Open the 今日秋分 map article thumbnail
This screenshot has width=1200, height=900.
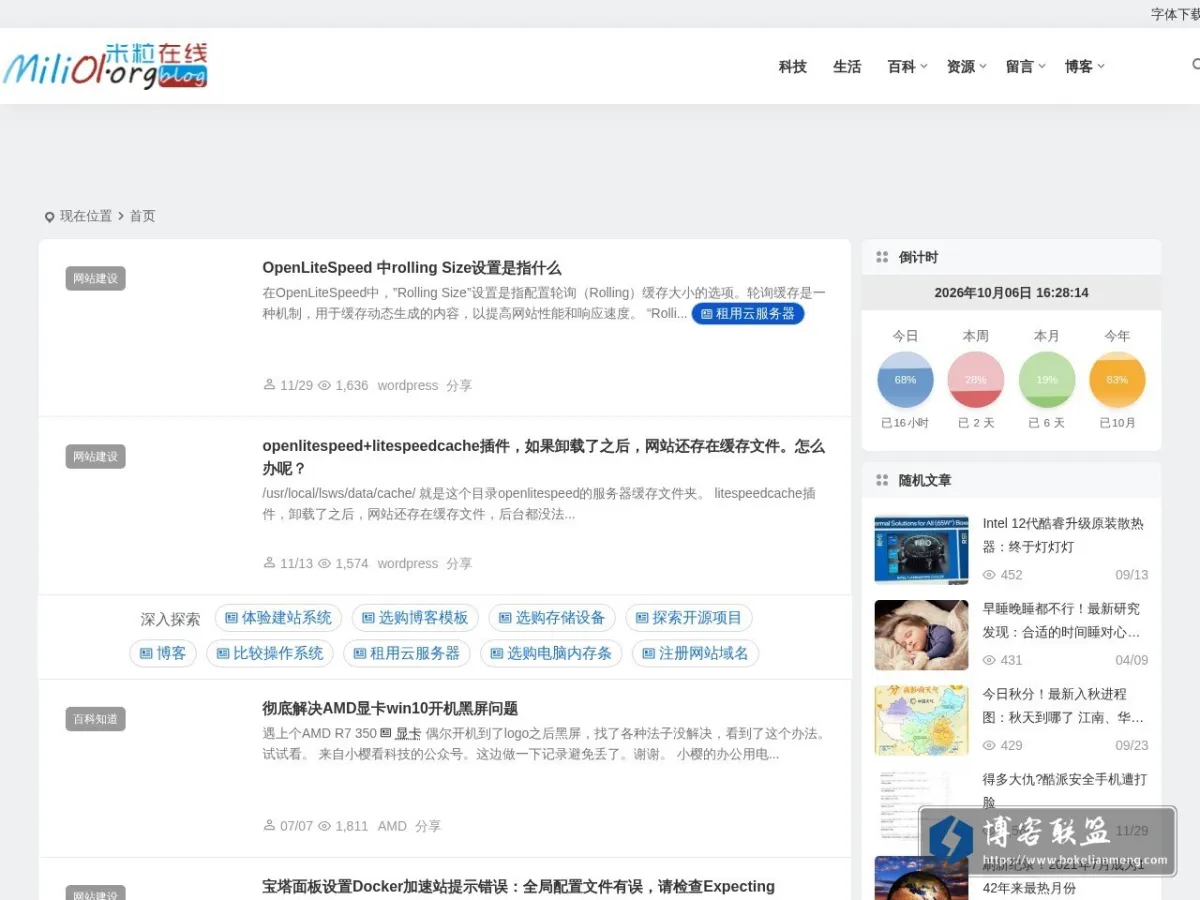tap(921, 720)
